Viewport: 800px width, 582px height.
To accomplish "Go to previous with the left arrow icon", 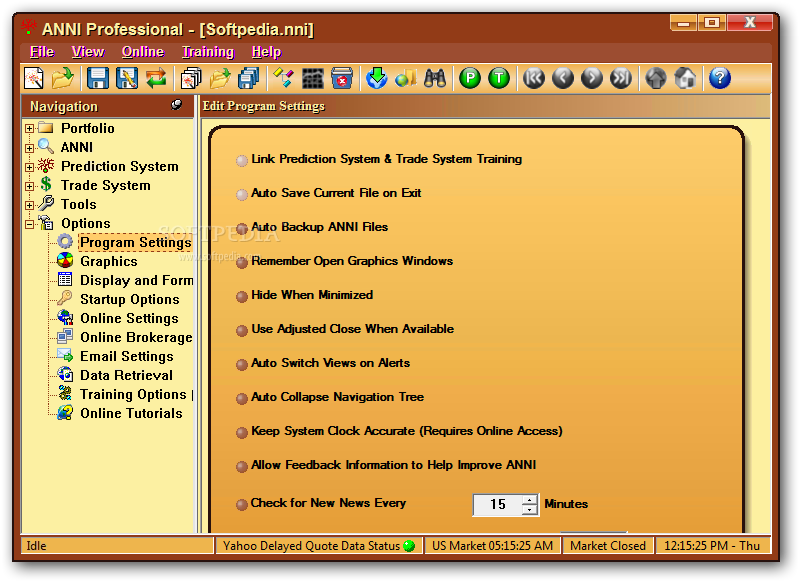I will pyautogui.click(x=563, y=79).
